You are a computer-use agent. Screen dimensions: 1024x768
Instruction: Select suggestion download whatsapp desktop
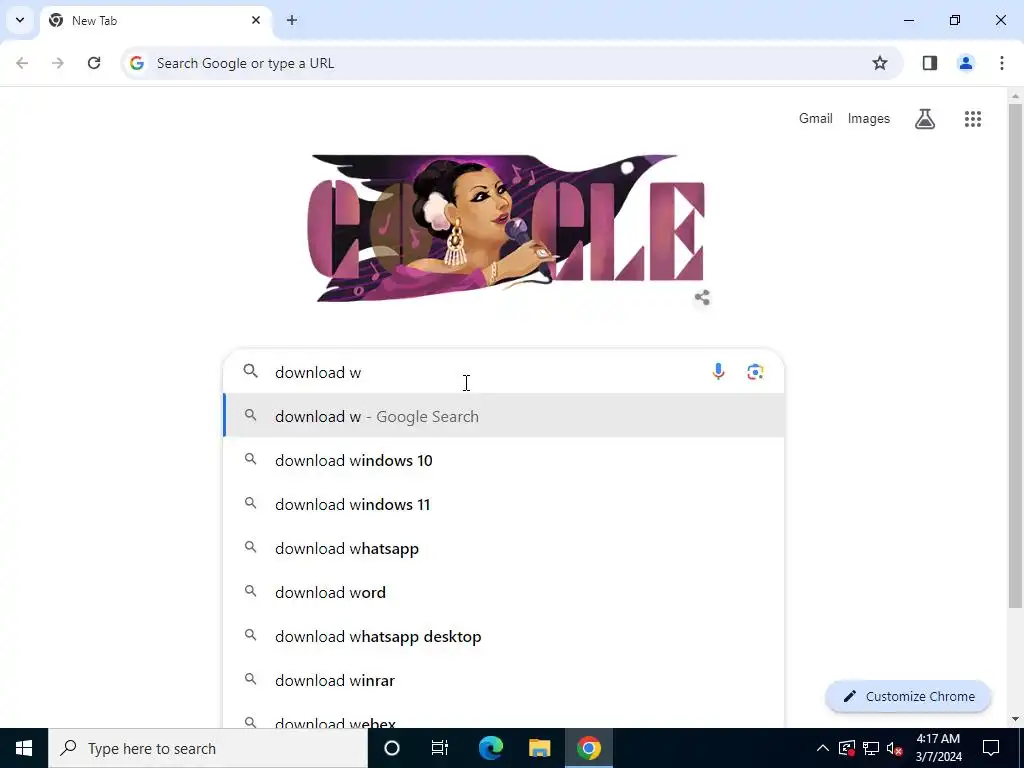tap(504, 636)
